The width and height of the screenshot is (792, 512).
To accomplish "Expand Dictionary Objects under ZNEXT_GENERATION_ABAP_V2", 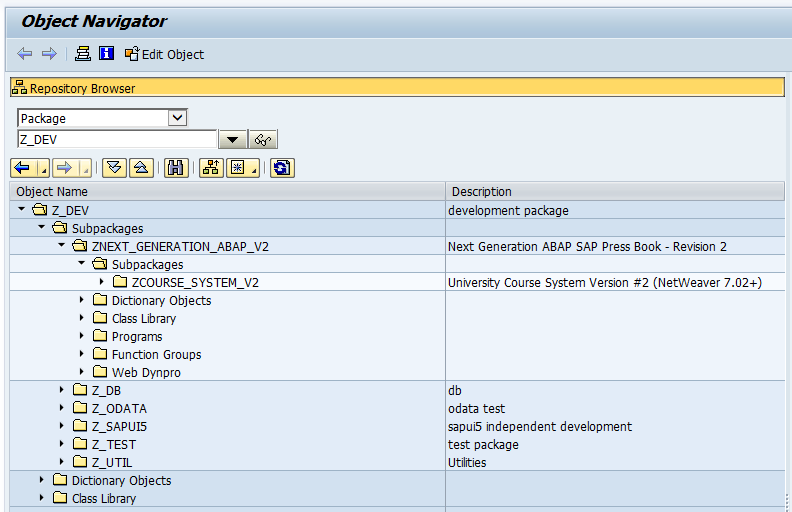I will tap(81, 300).
